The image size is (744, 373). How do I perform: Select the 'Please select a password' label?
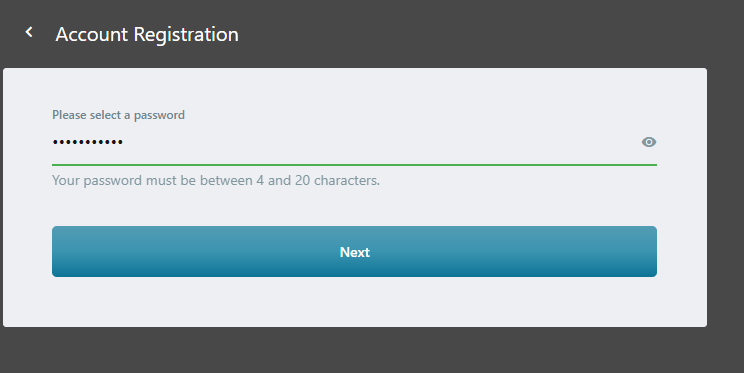119,115
